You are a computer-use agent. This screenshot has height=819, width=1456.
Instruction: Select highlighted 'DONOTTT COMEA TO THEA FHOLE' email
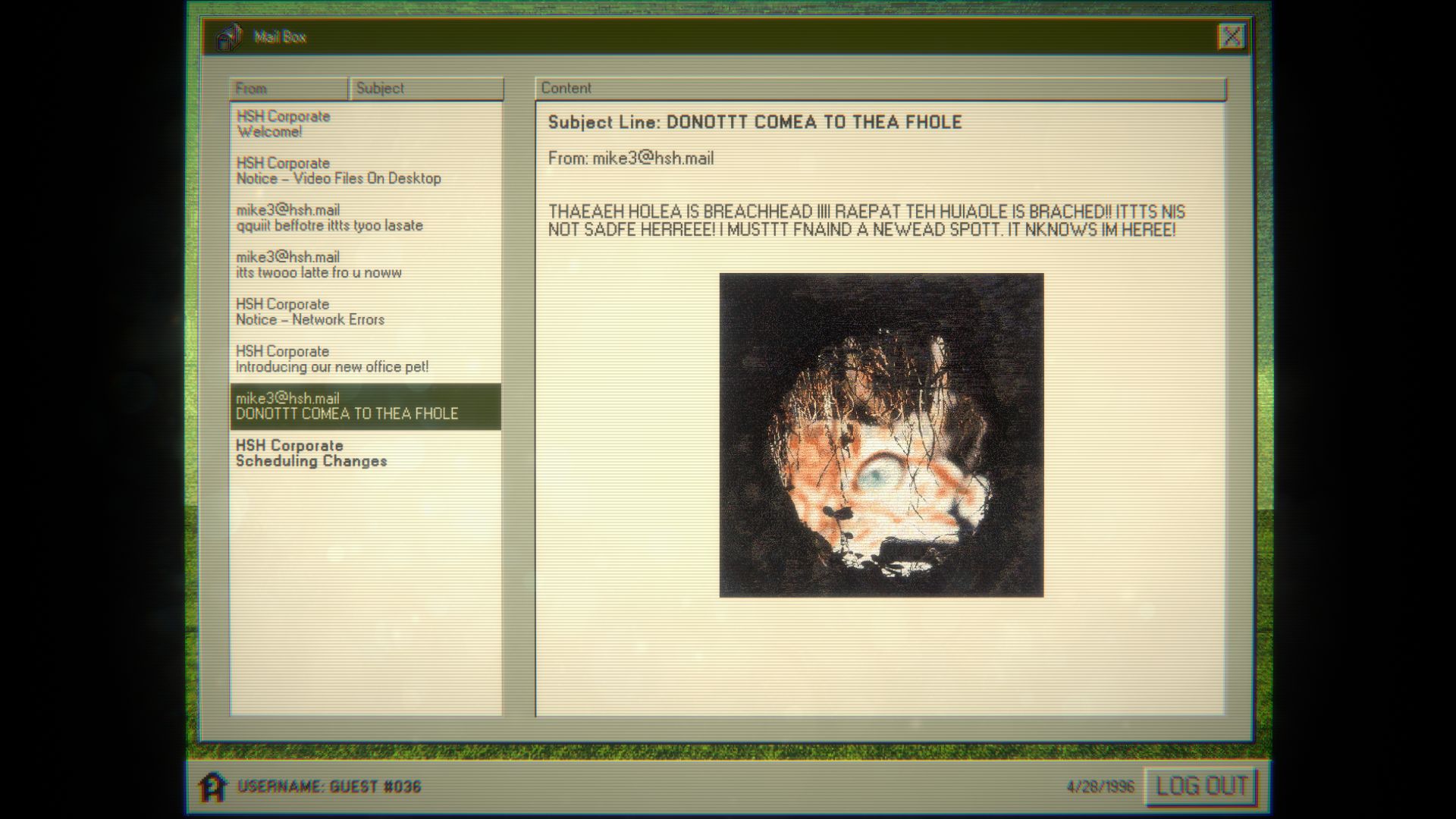coord(366,406)
